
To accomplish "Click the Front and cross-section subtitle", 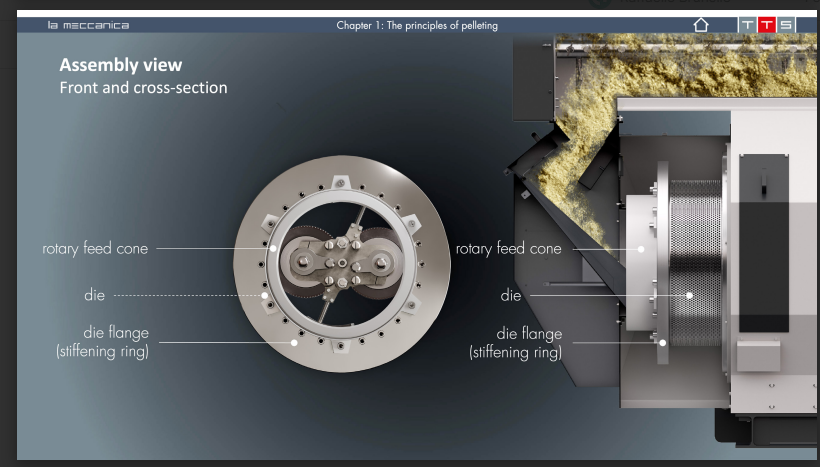I will pyautogui.click(x=143, y=88).
